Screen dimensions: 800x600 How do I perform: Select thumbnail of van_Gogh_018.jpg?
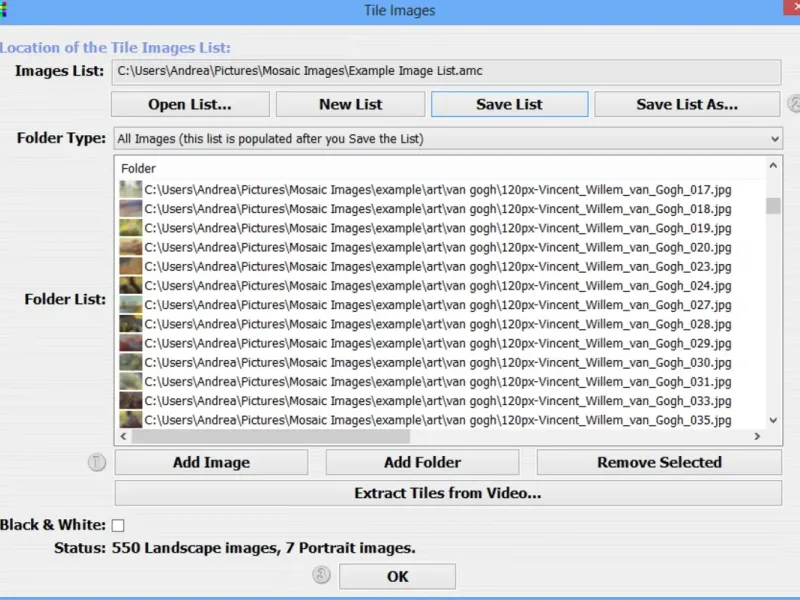[131, 209]
